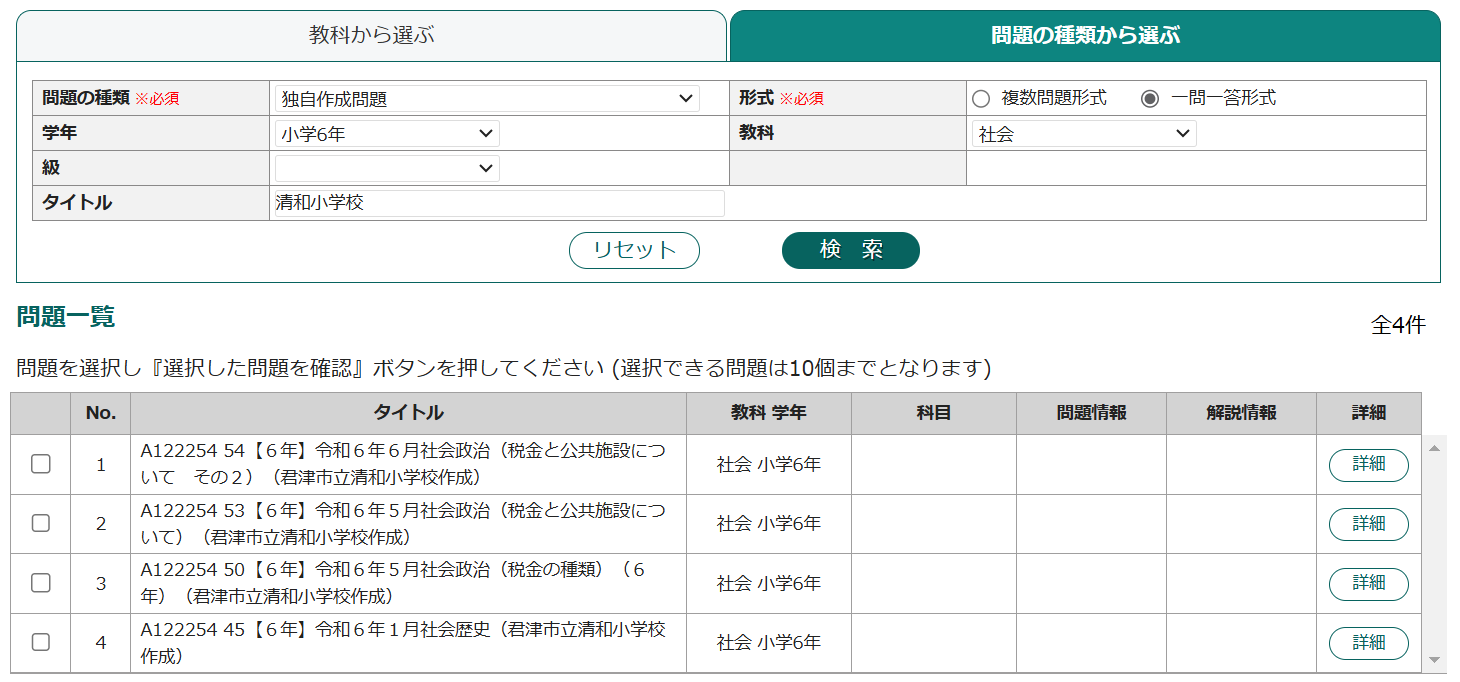This screenshot has width=1460, height=682.
Task: Open 詳細 for A122254 54 row
Action: pyautogui.click(x=1368, y=465)
